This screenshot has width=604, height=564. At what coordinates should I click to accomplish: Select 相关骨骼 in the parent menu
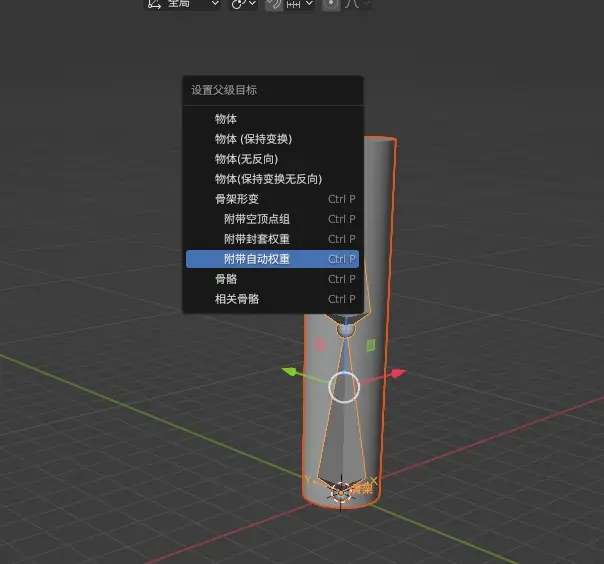pyautogui.click(x=272, y=299)
